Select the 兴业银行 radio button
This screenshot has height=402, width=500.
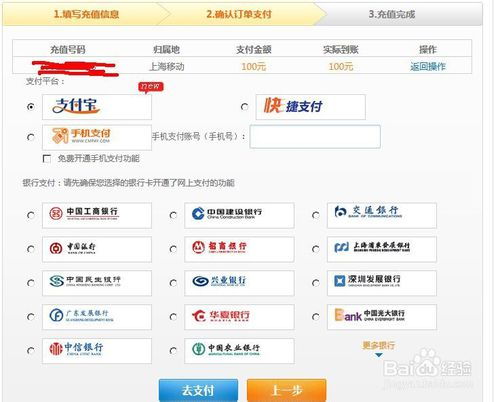coord(173,283)
